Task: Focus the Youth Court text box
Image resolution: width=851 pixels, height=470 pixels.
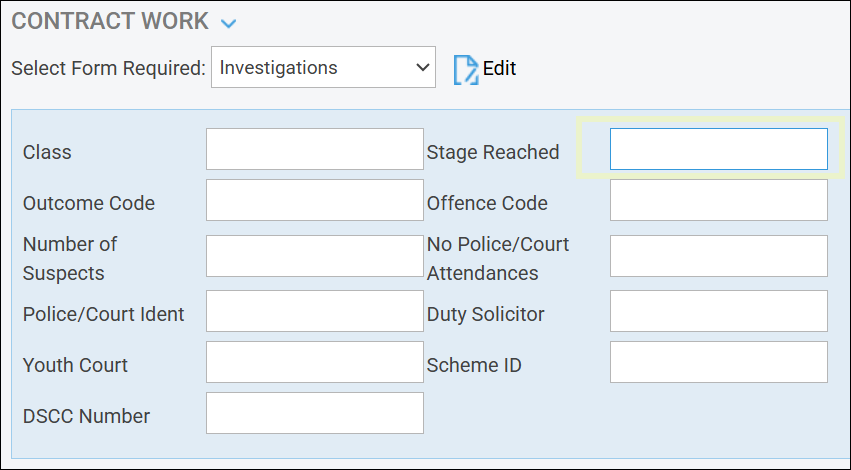Action: click(314, 362)
